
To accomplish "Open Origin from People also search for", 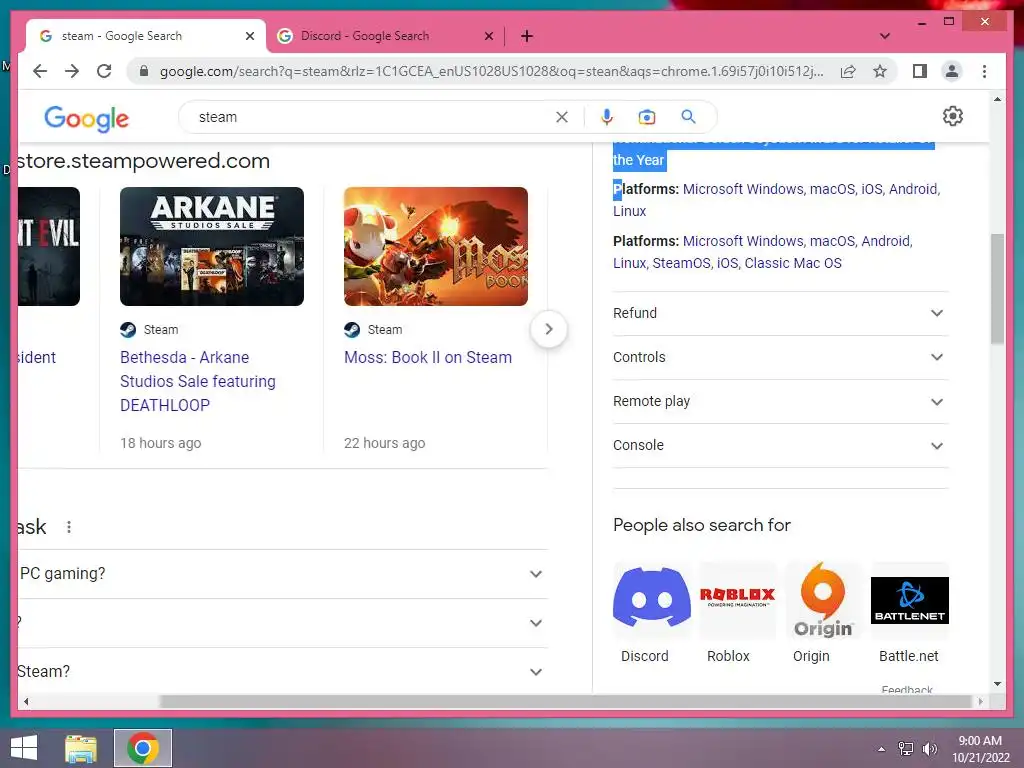I will coord(823,613).
